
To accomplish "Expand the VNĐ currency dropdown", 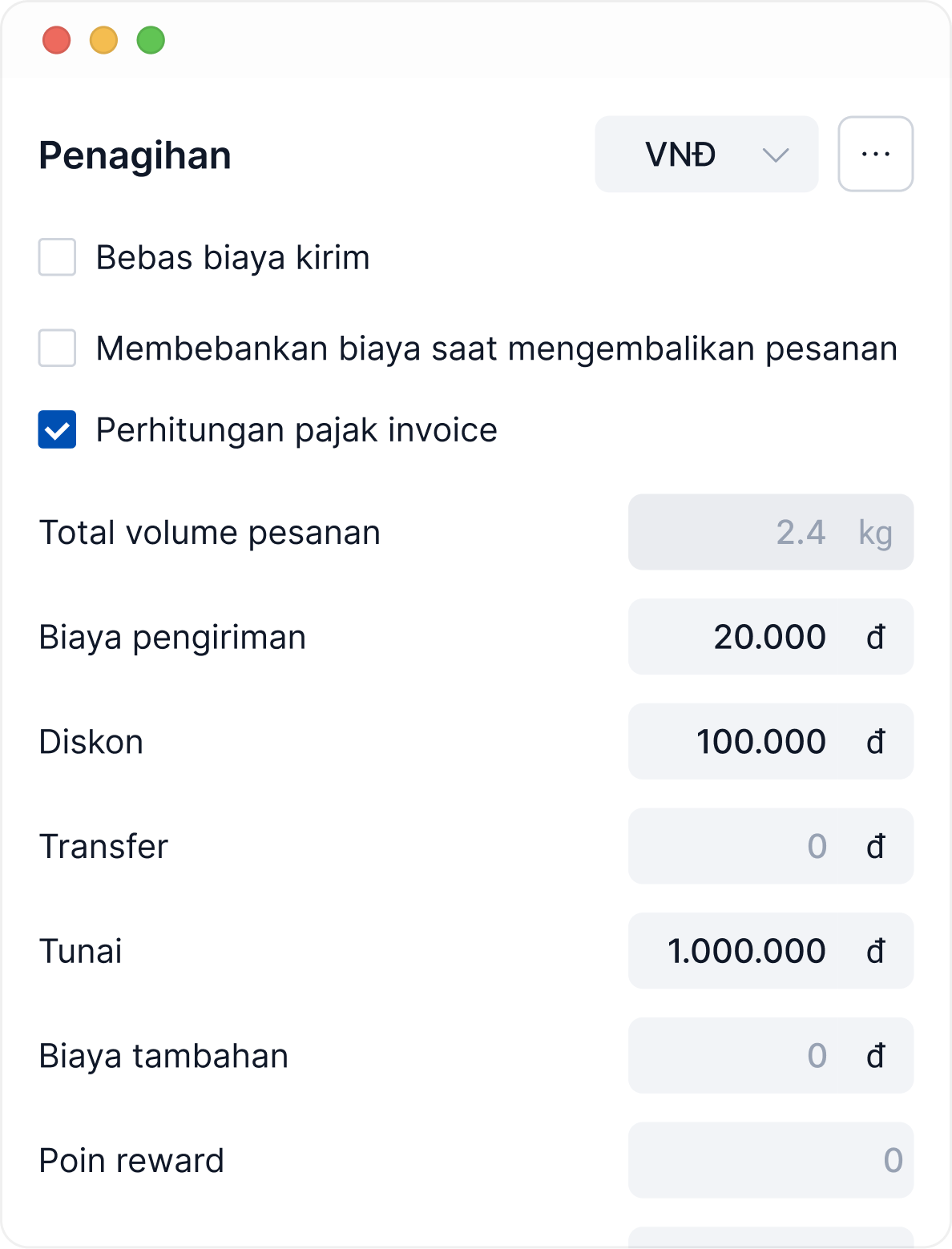I will [x=705, y=155].
